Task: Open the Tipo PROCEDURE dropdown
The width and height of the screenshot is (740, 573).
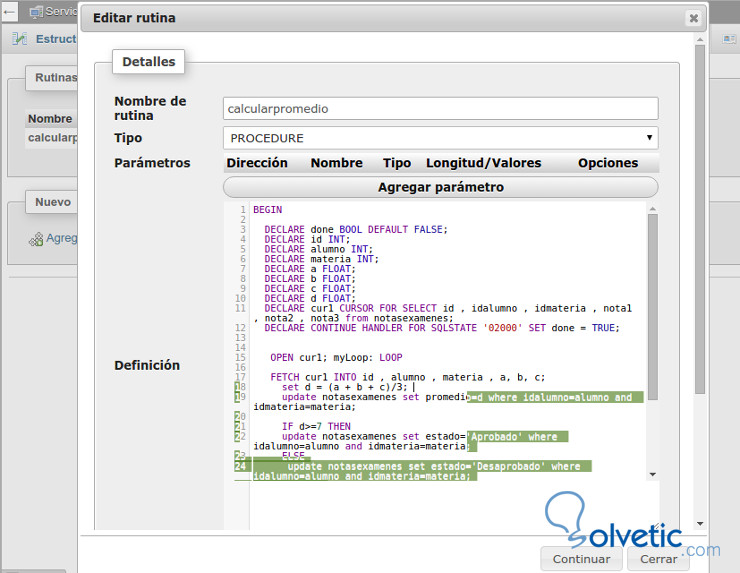Action: point(440,138)
